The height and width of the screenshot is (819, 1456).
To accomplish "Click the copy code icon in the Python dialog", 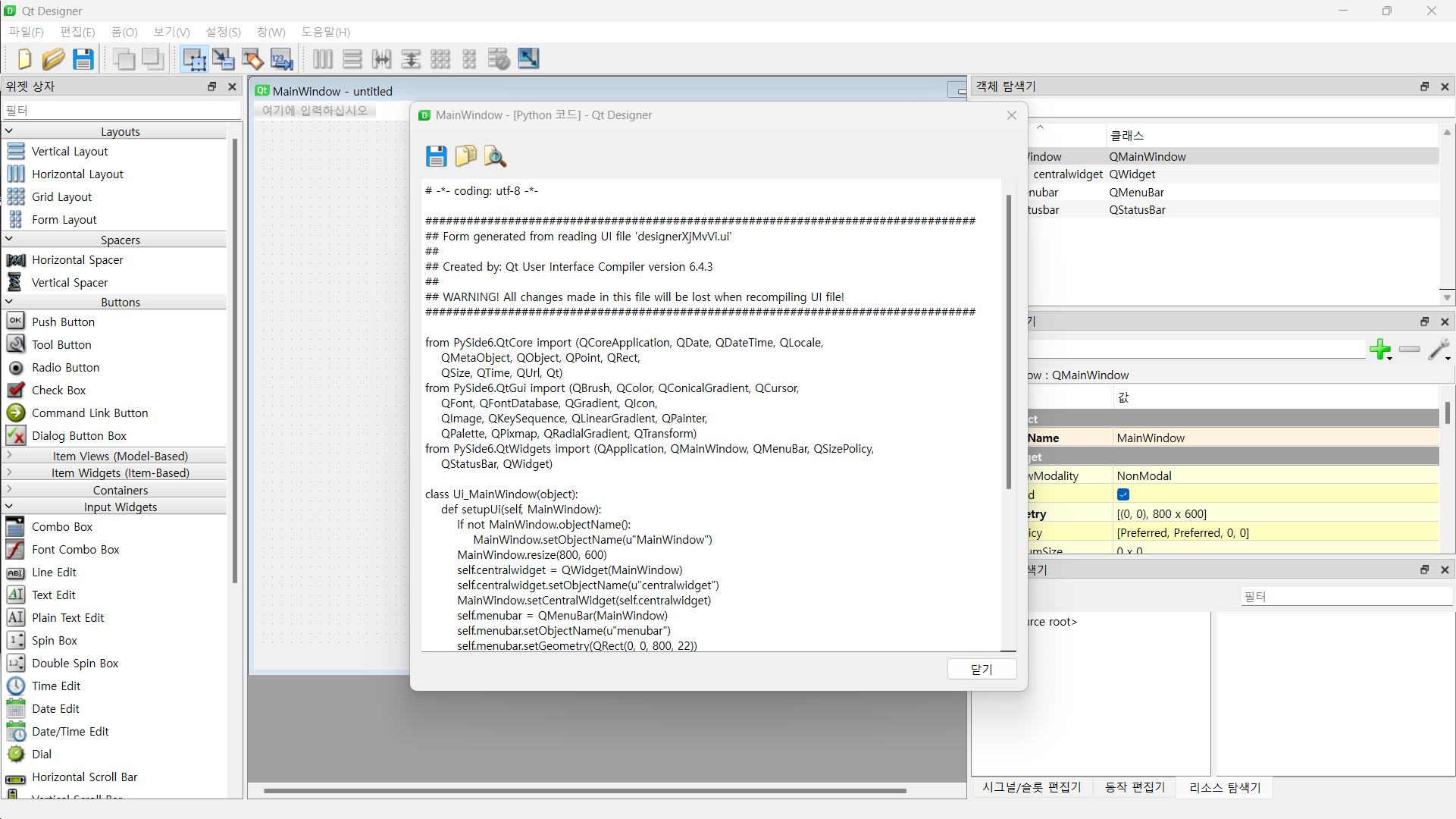I will point(465,156).
